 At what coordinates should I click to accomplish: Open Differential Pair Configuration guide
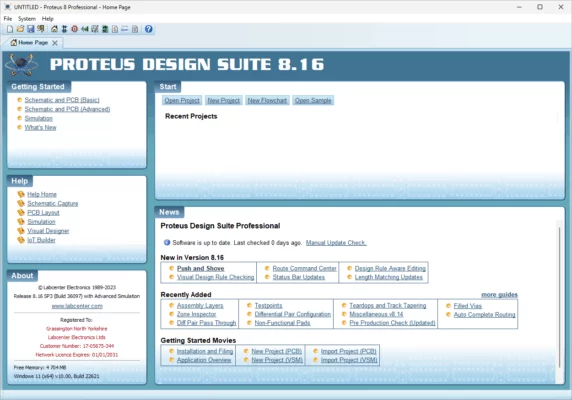pos(293,314)
